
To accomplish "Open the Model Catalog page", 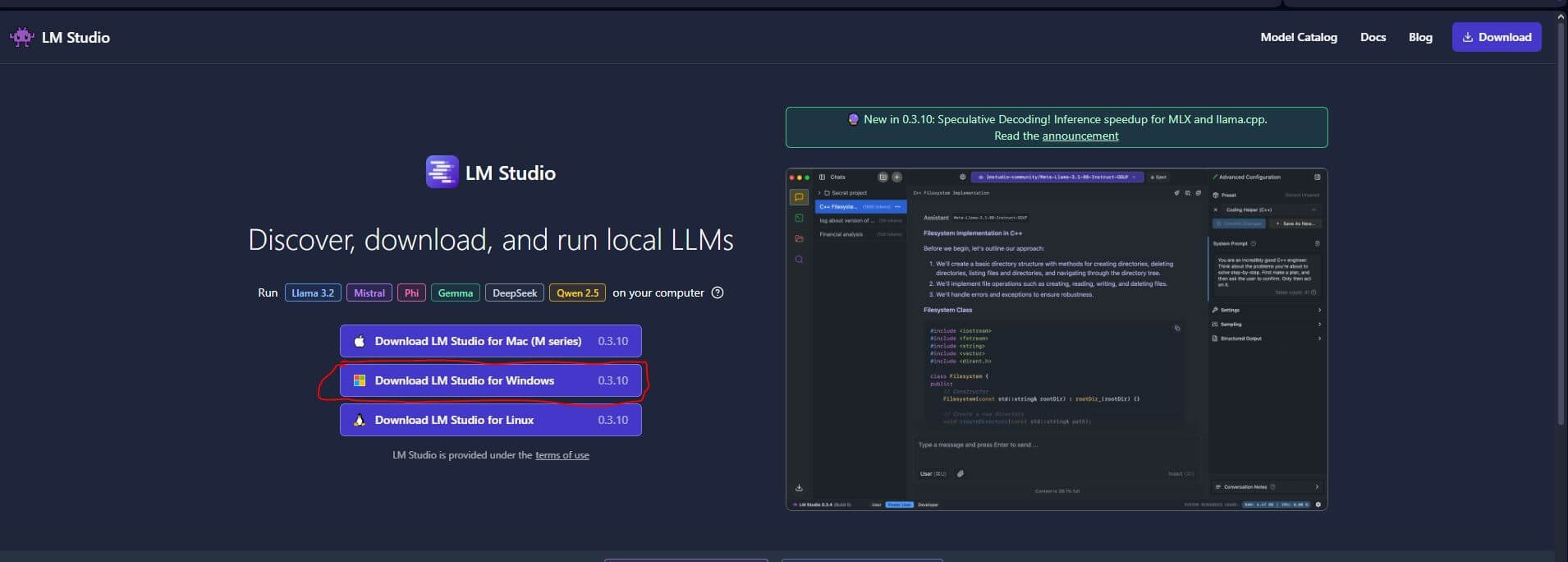I will click(1299, 37).
